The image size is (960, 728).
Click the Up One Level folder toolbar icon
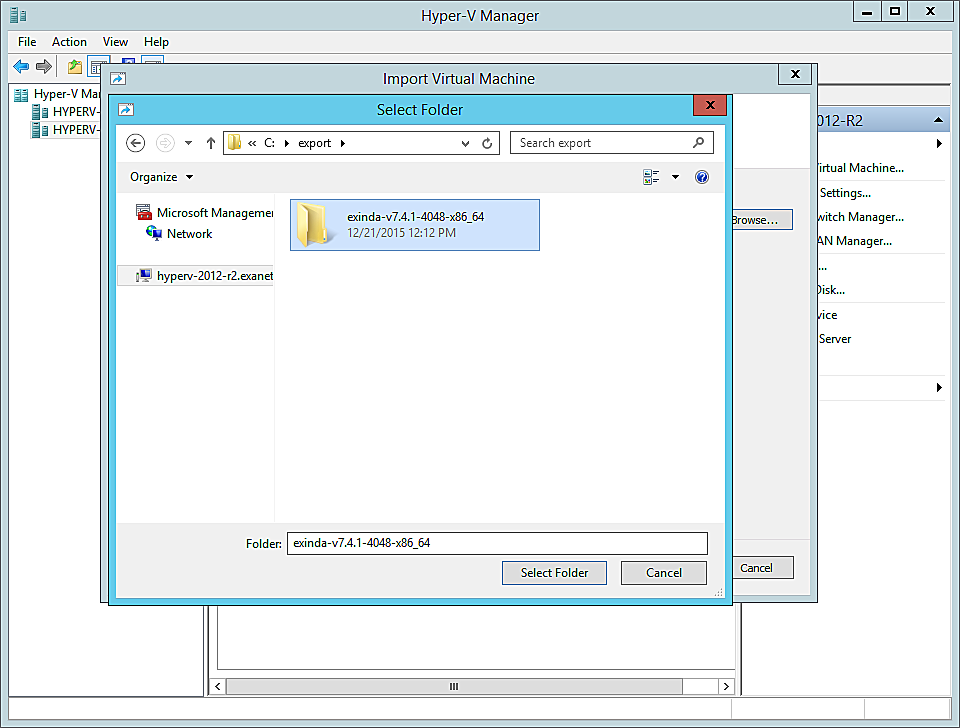tap(75, 66)
